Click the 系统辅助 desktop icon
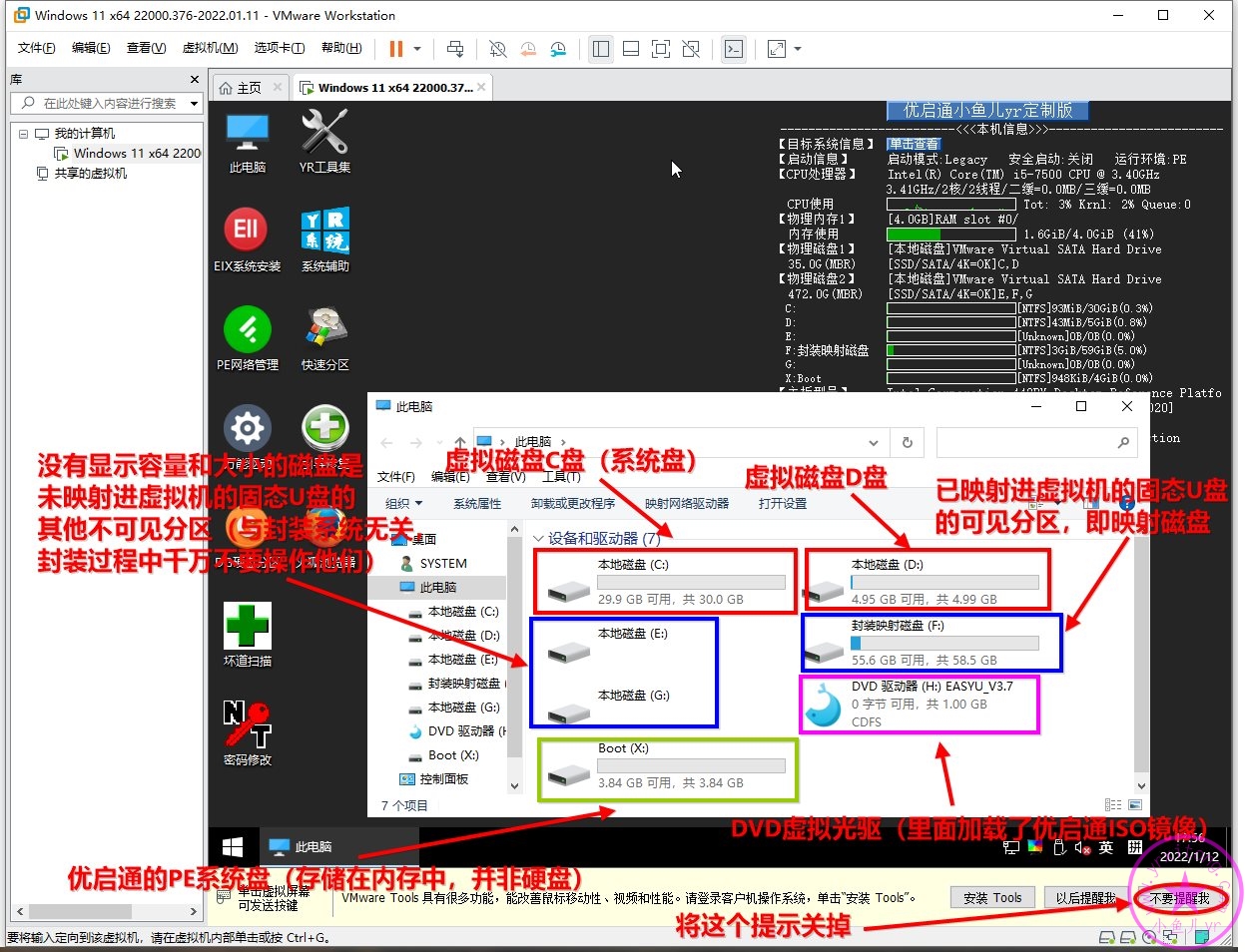 324,240
